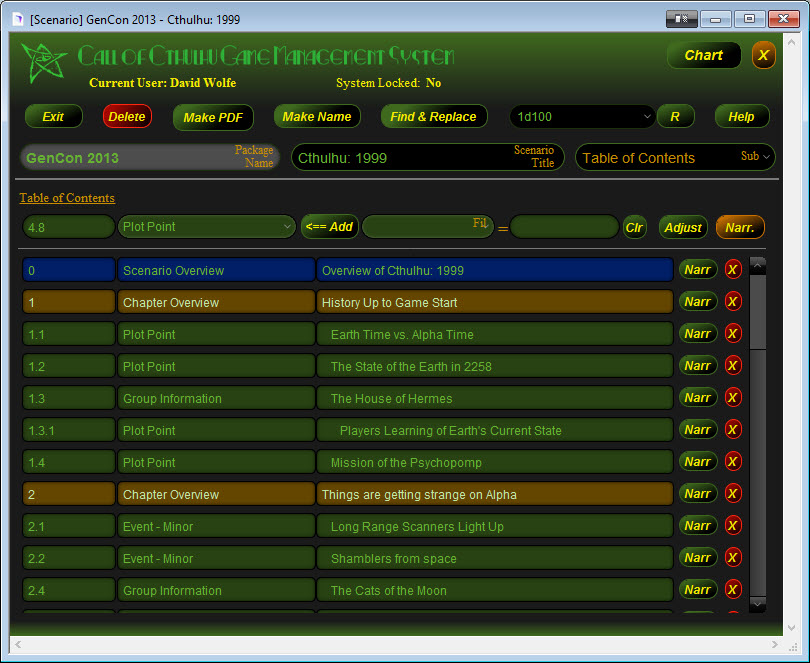This screenshot has width=810, height=663.
Task: Select the Overview of Cthulhu: 1999 title cell
Action: pos(494,270)
